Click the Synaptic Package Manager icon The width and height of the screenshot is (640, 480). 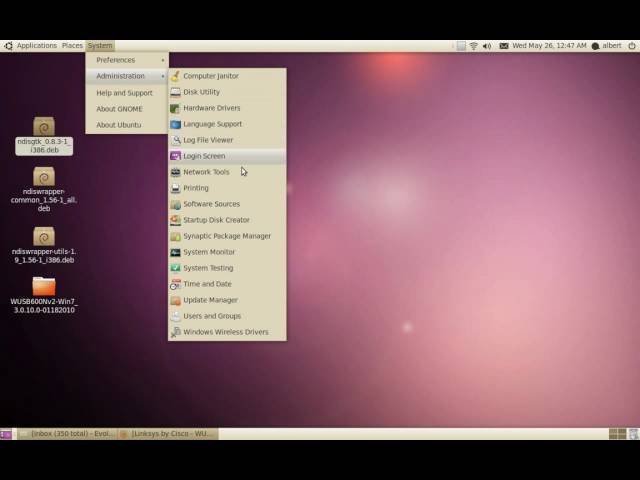click(176, 236)
